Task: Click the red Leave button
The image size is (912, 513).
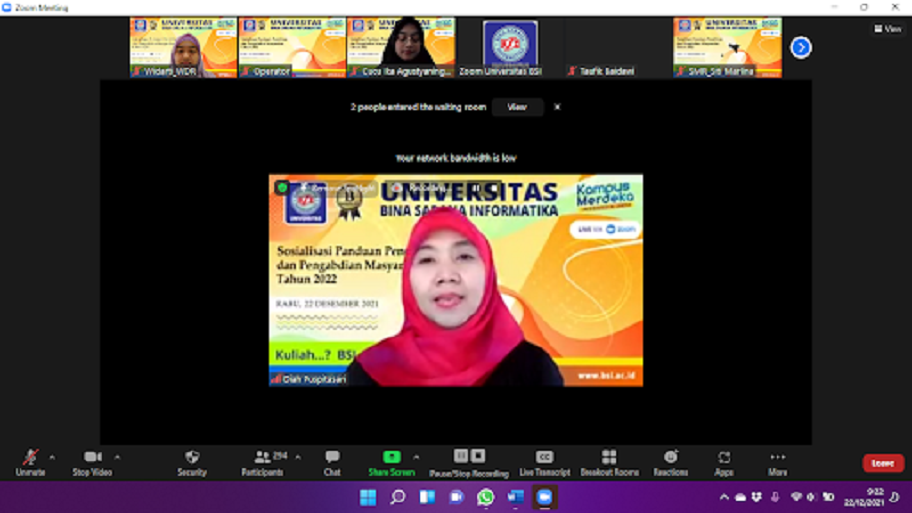Action: (x=883, y=463)
